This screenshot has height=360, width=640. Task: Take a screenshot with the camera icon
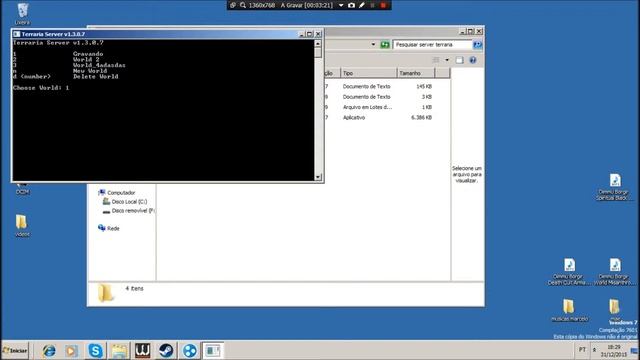pos(351,5)
